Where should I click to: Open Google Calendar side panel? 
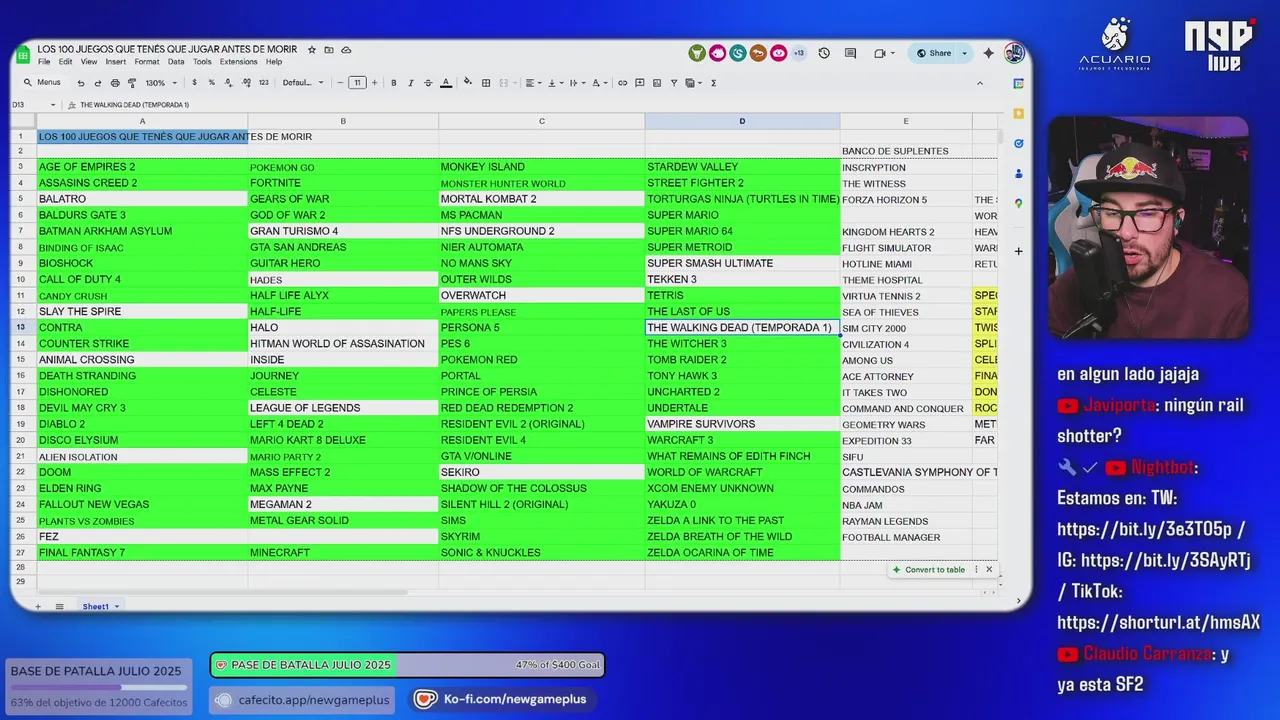click(x=1018, y=83)
